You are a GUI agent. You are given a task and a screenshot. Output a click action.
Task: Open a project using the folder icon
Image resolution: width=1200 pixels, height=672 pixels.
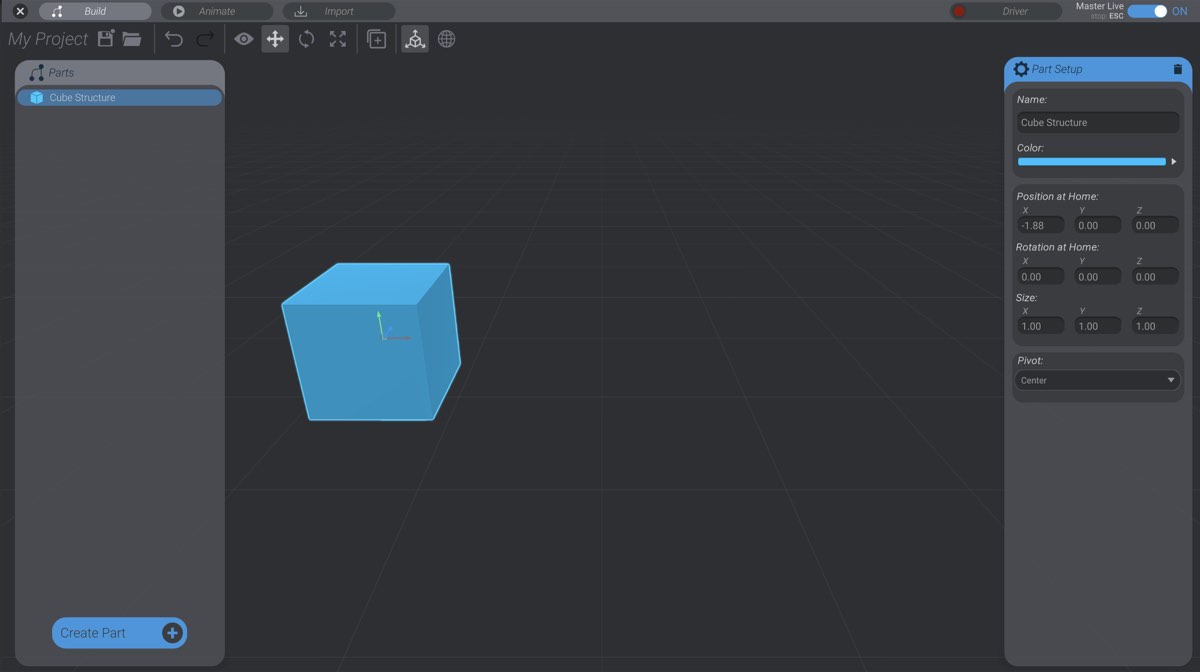(131, 38)
